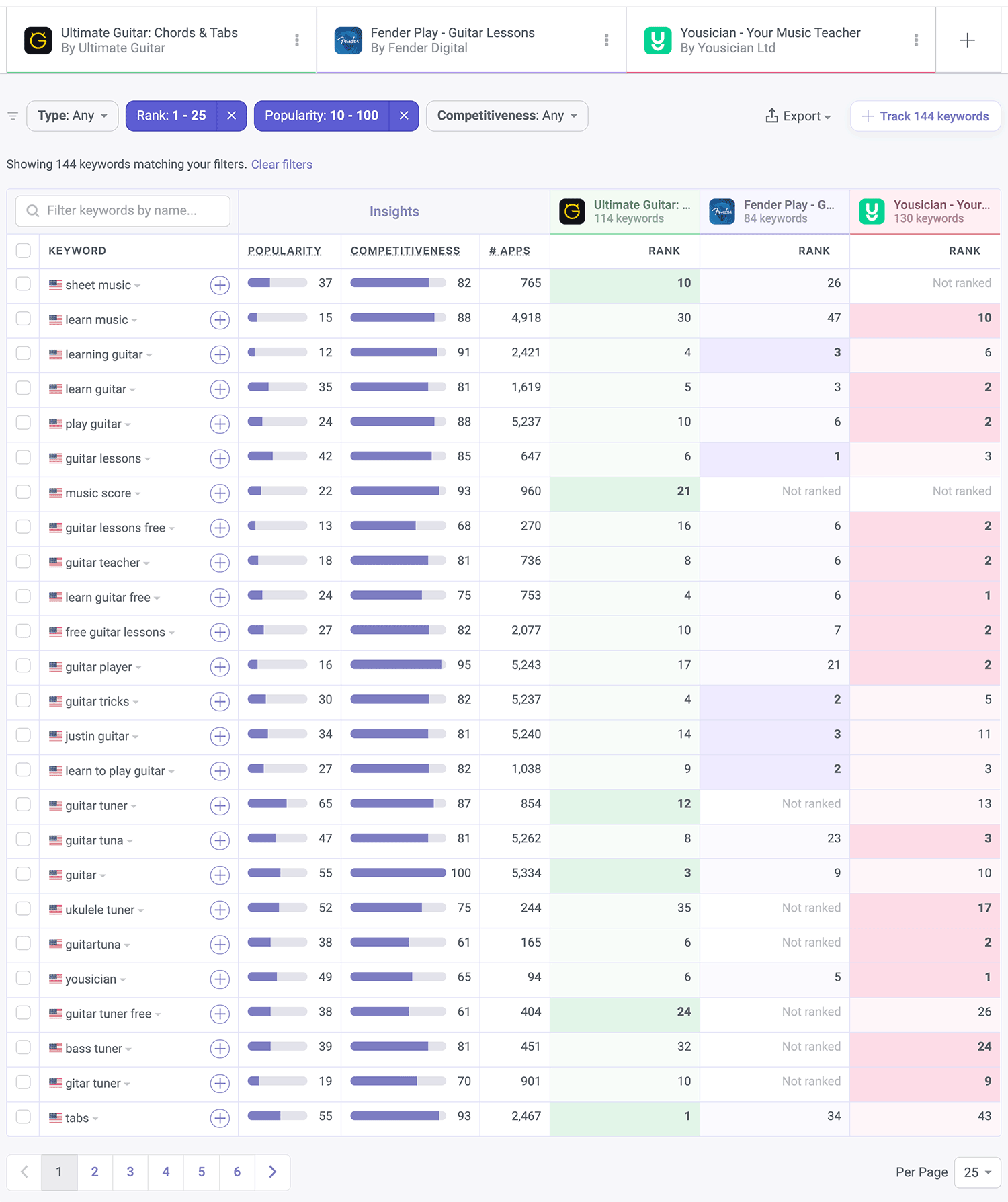The width and height of the screenshot is (1008, 1202).
Task: Click the Yousician app icon in column header
Action: (872, 212)
